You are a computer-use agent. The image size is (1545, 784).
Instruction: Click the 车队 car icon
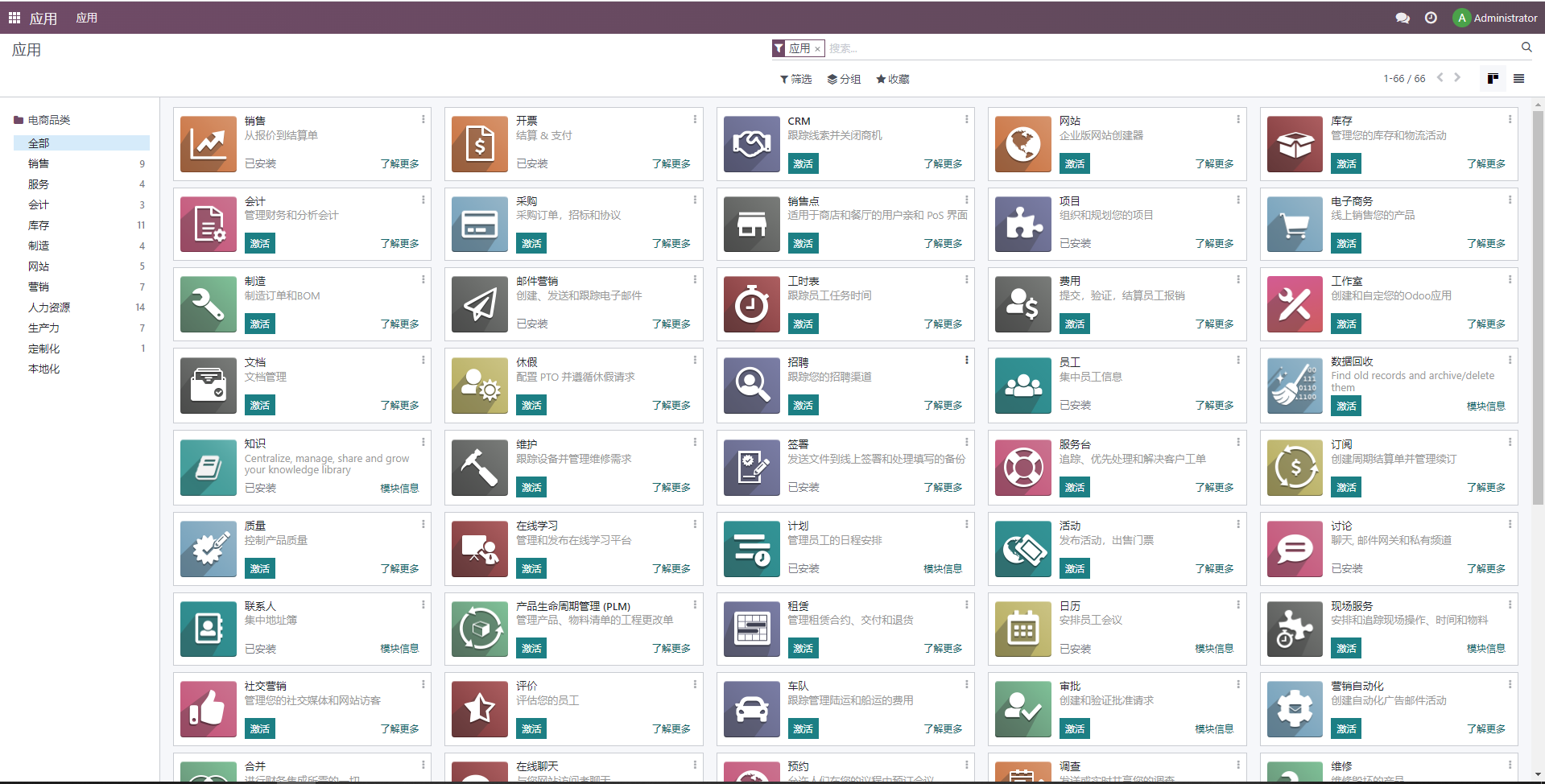[752, 709]
